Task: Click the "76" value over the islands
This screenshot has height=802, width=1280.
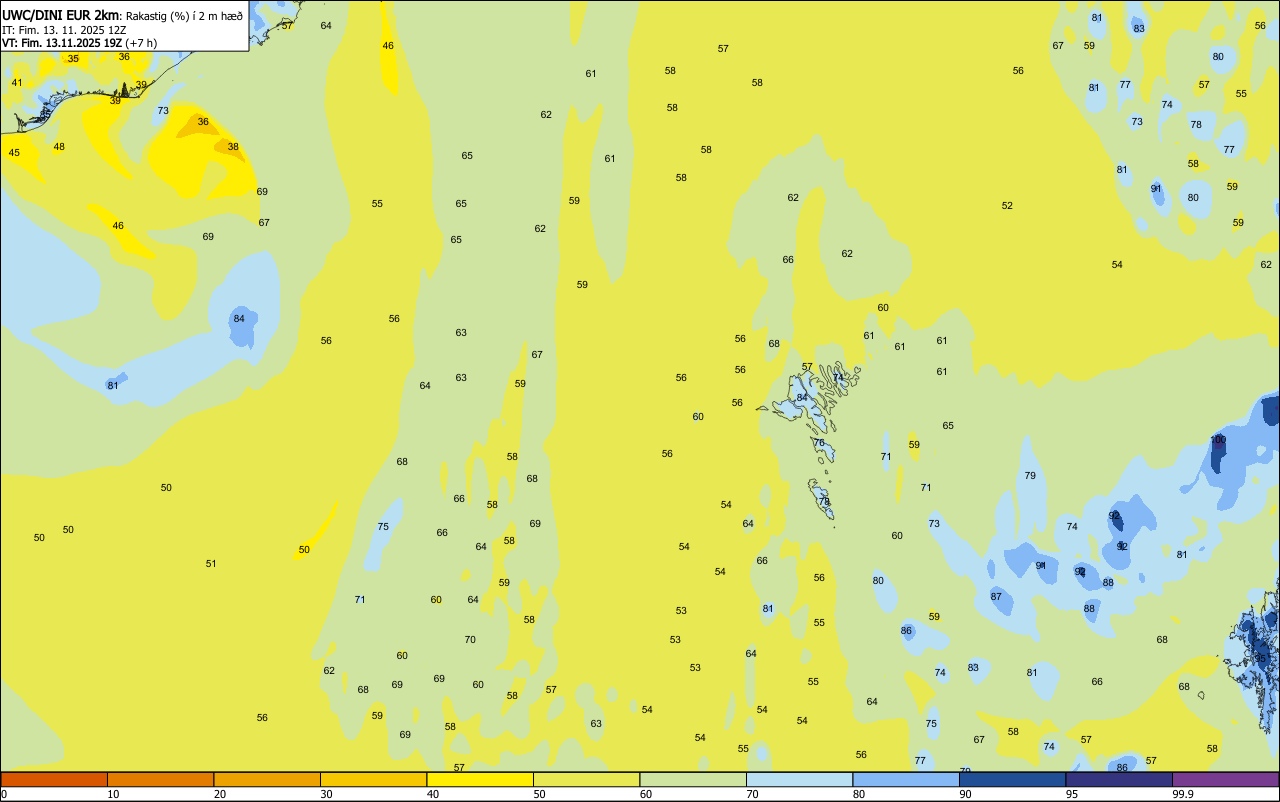Action: (819, 443)
